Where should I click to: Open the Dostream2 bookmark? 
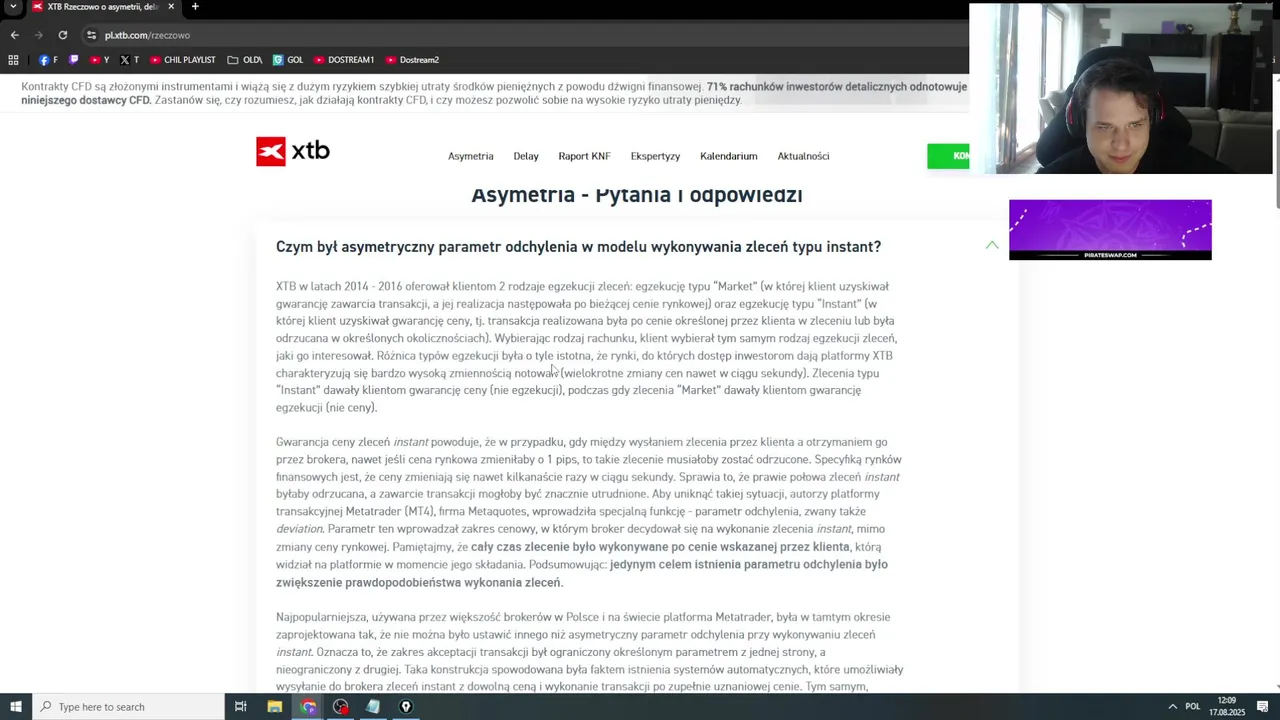[412, 60]
